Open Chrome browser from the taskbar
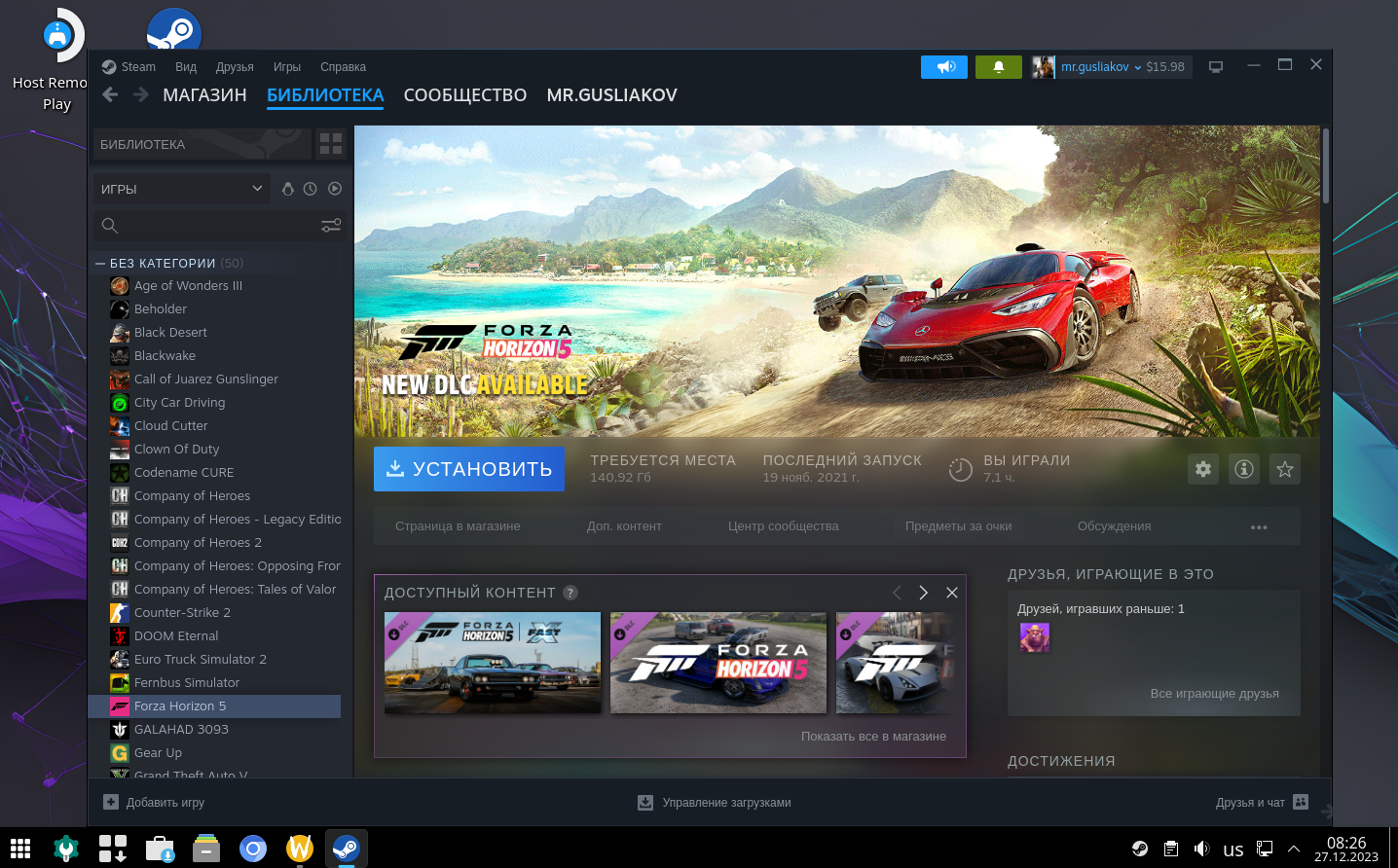1398x868 pixels. pyautogui.click(x=253, y=849)
